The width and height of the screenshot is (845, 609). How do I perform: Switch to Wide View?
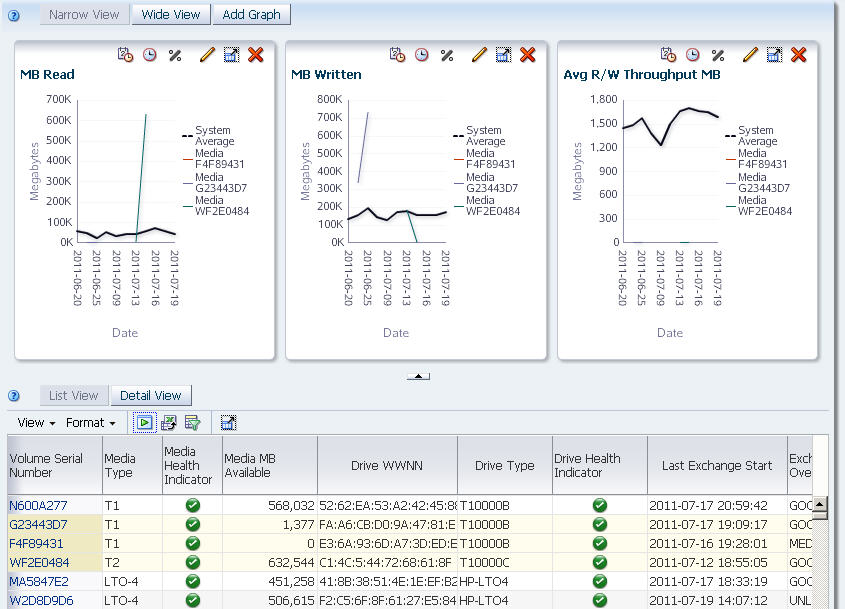coord(171,15)
